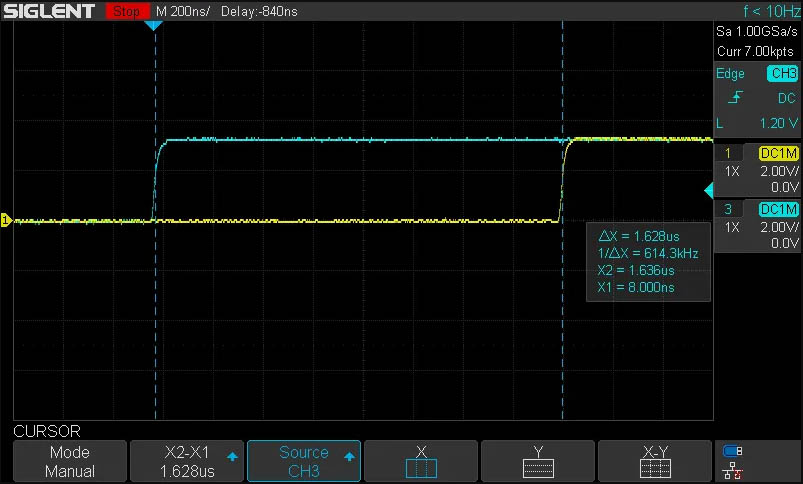Click the X1 = 8.000ns readout
This screenshot has width=803, height=484.
coord(636,287)
